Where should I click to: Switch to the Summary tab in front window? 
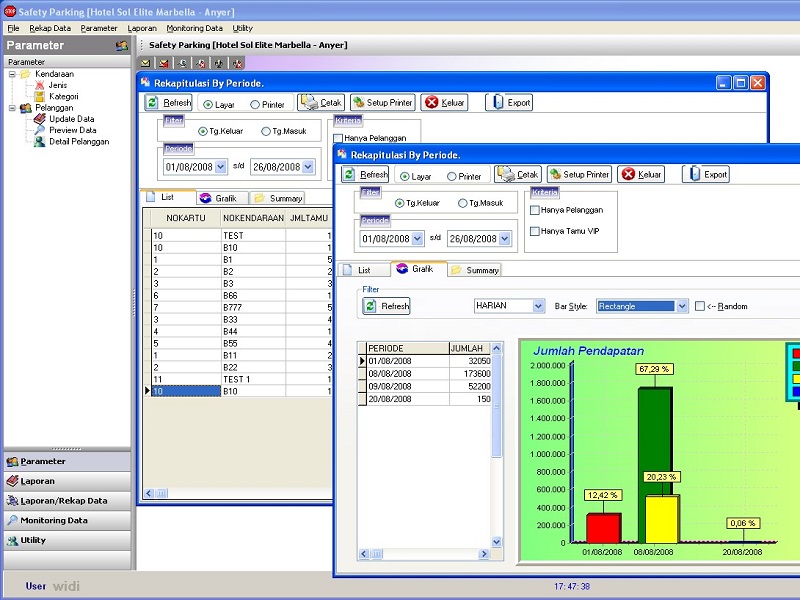(474, 270)
